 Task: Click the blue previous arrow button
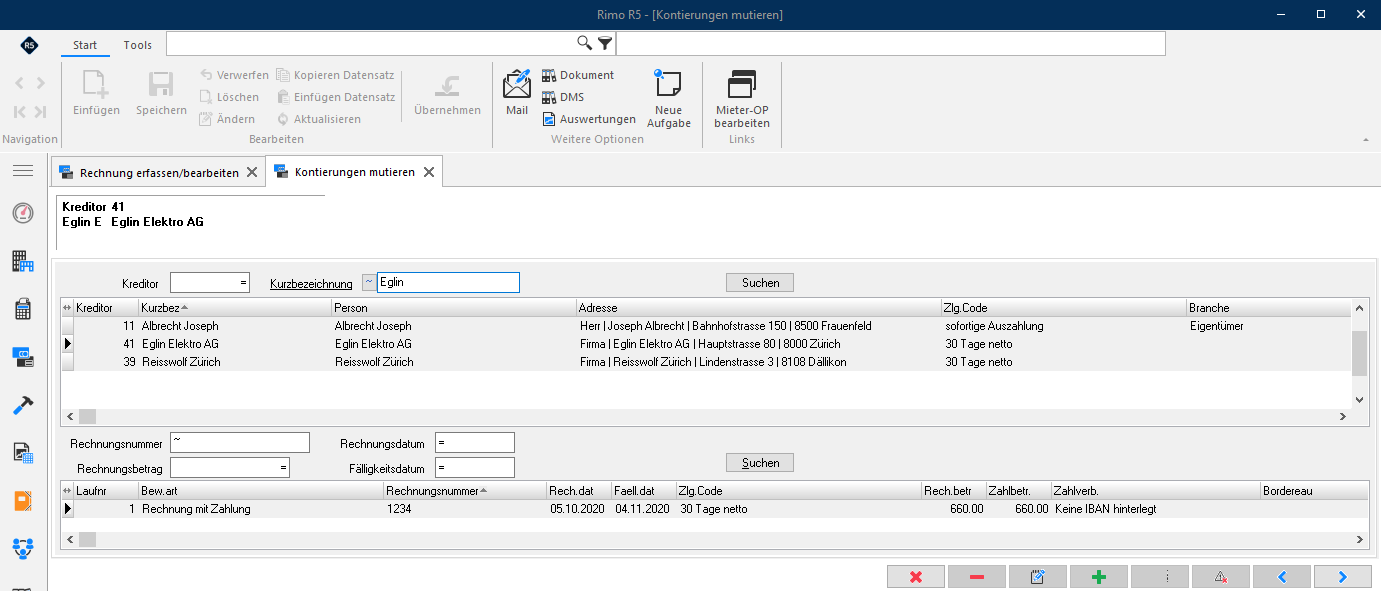click(1281, 577)
